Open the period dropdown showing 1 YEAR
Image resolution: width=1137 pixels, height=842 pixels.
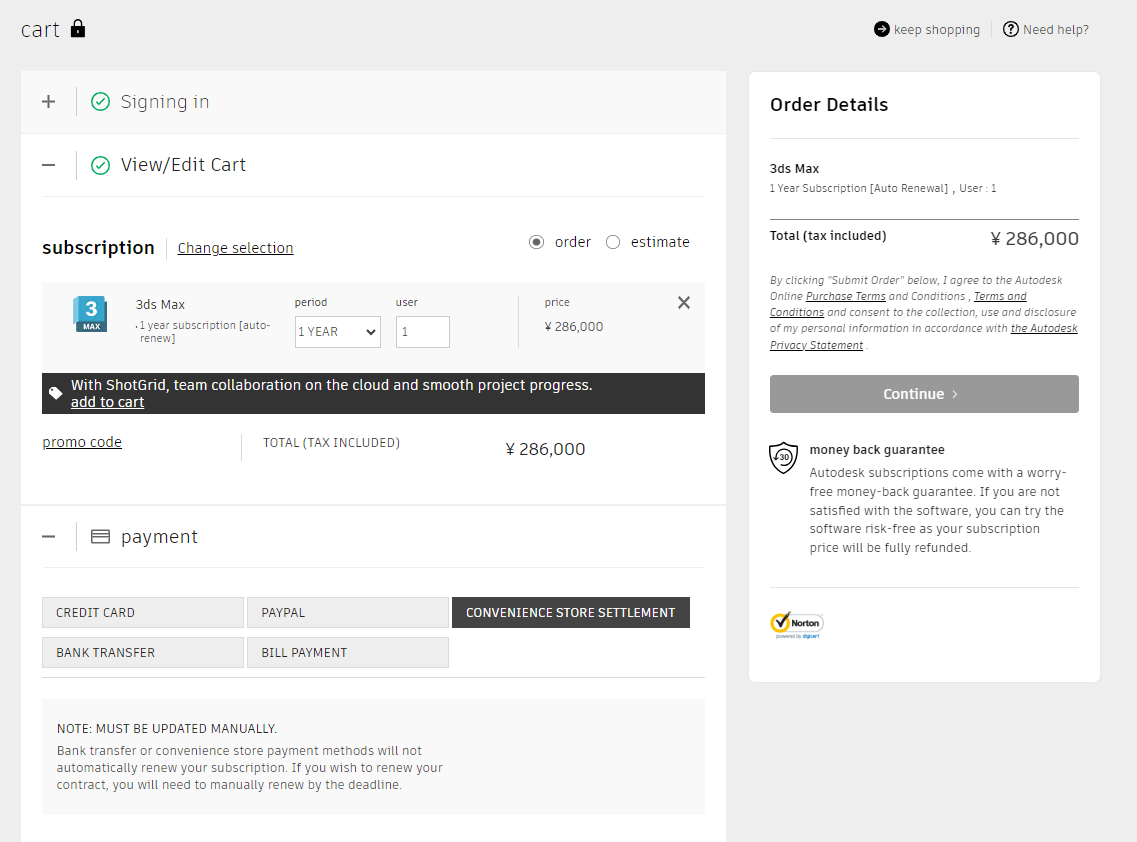coord(338,332)
